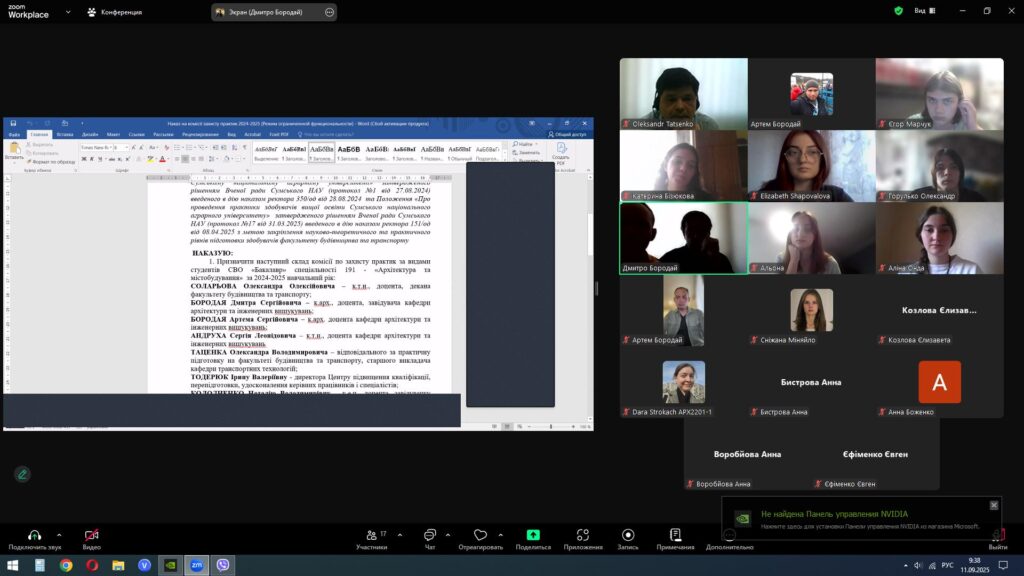Click the Word tell-me search field
This screenshot has height=576, width=1024.
(326, 135)
